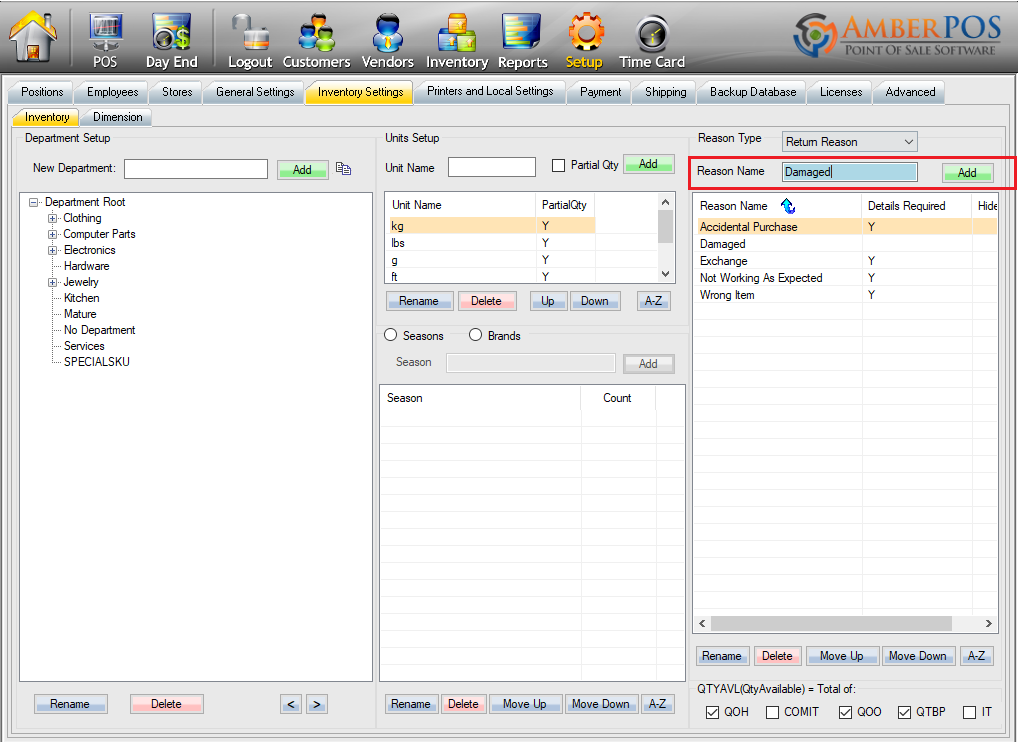Open the Stores tab
1018x742 pixels.
click(177, 92)
